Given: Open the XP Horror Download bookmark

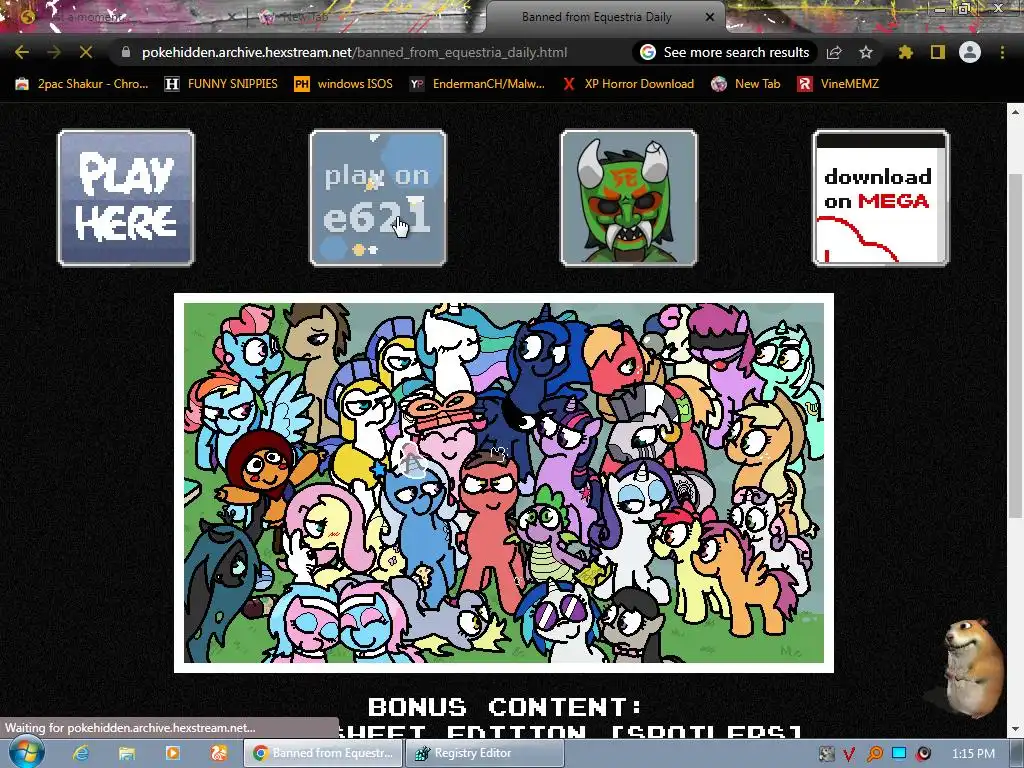Looking at the screenshot, I should 628,84.
